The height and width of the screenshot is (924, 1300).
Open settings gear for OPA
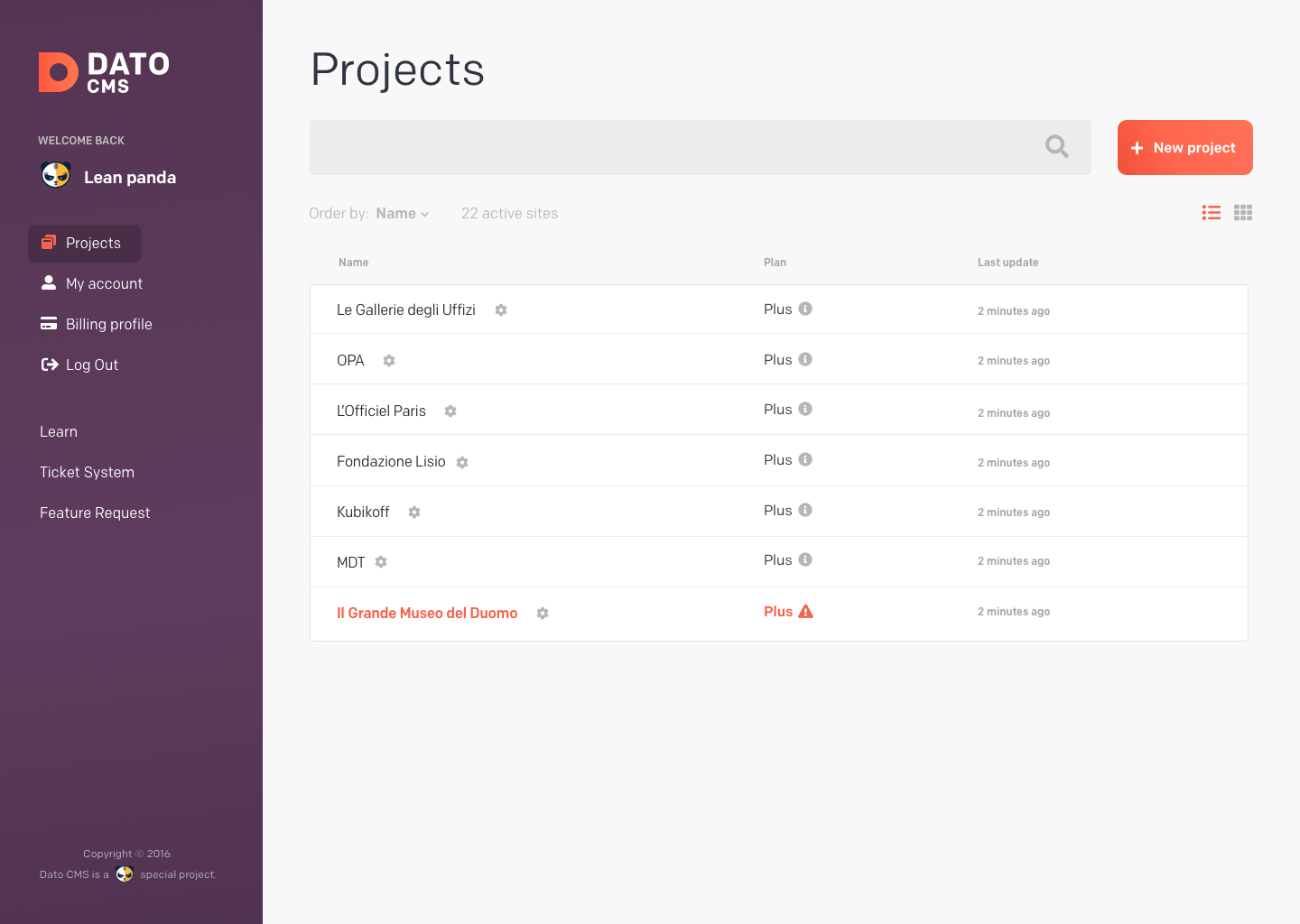(x=389, y=361)
